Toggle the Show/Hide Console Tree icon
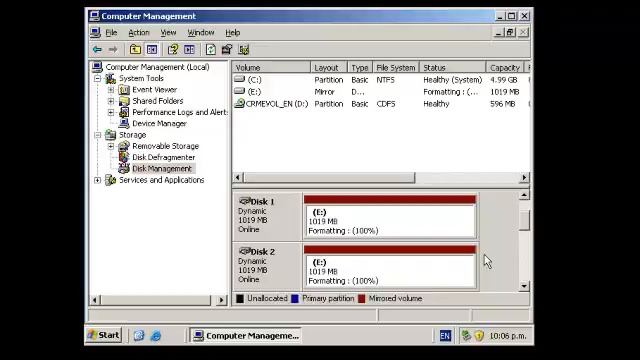Screen dimensions: 640x360 tap(152, 50)
